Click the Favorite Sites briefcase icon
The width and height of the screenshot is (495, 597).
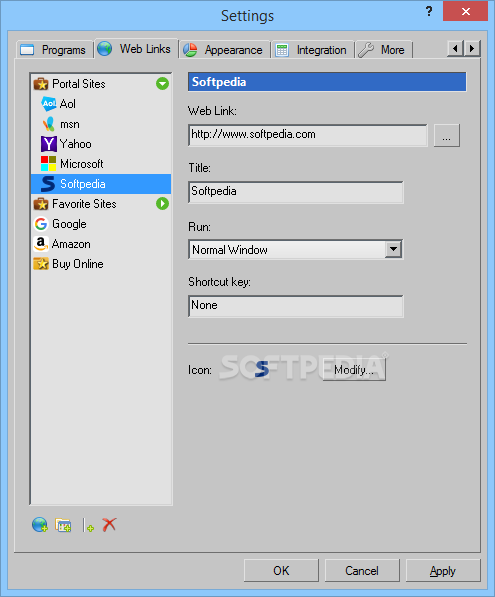41,204
